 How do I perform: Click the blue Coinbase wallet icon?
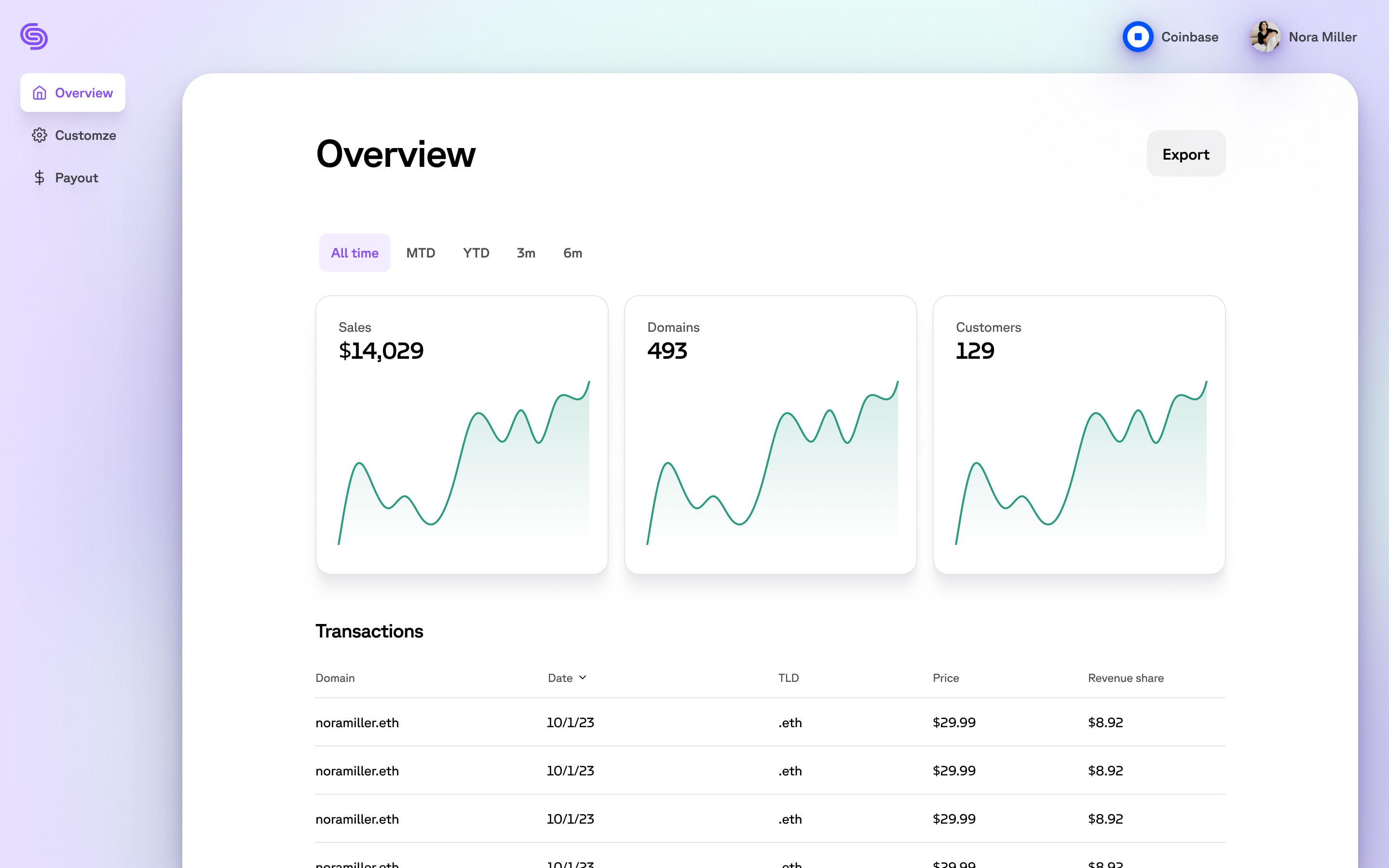tap(1138, 37)
